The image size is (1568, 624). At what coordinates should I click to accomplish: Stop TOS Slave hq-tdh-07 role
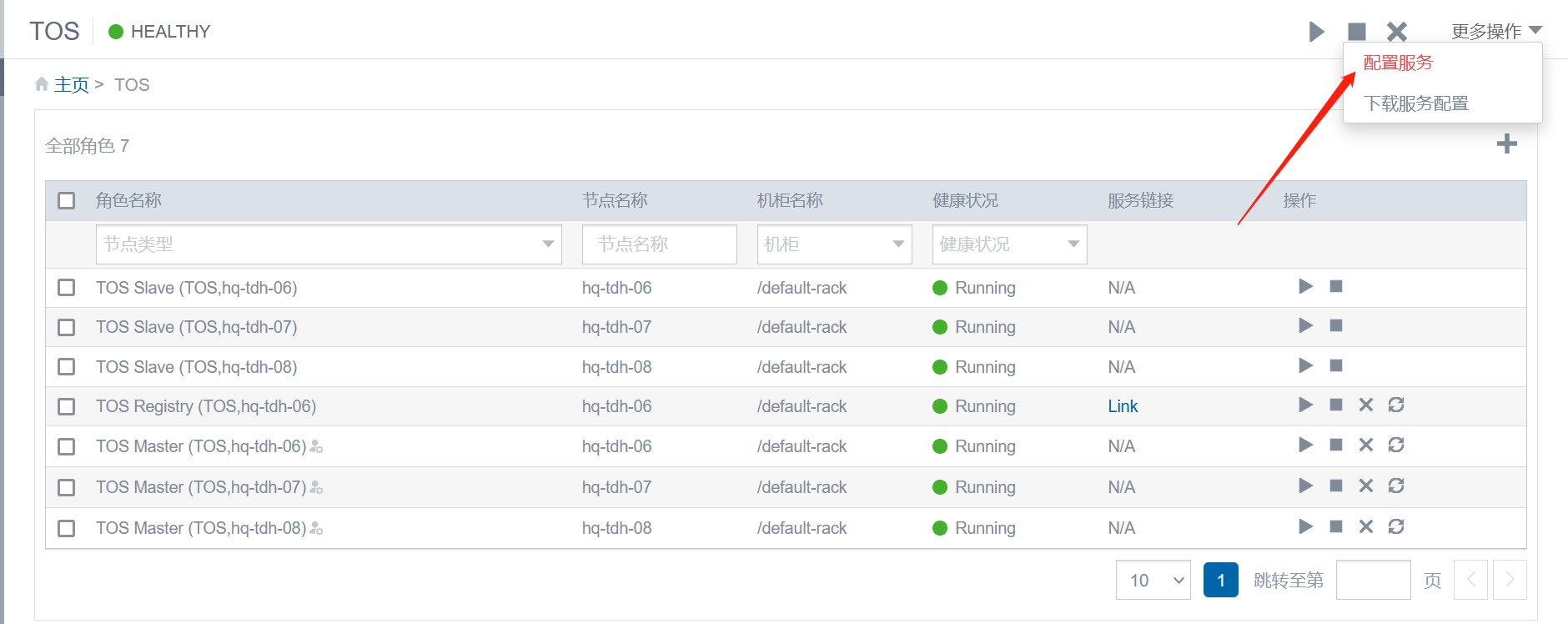pos(1336,325)
